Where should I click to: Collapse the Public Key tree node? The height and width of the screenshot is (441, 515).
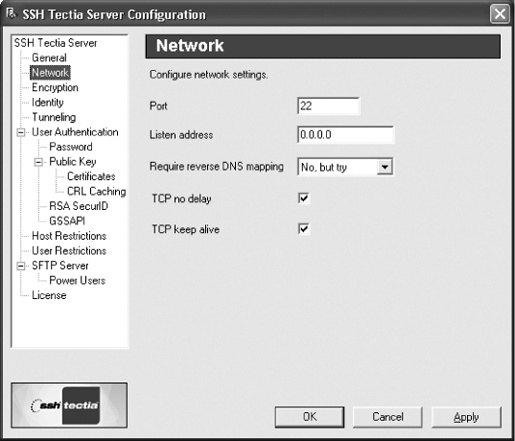(38, 162)
